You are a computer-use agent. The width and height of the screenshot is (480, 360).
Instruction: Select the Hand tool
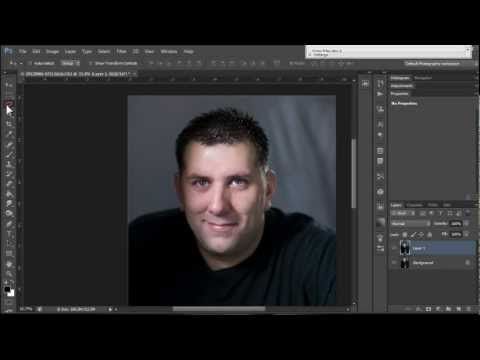tap(9, 264)
